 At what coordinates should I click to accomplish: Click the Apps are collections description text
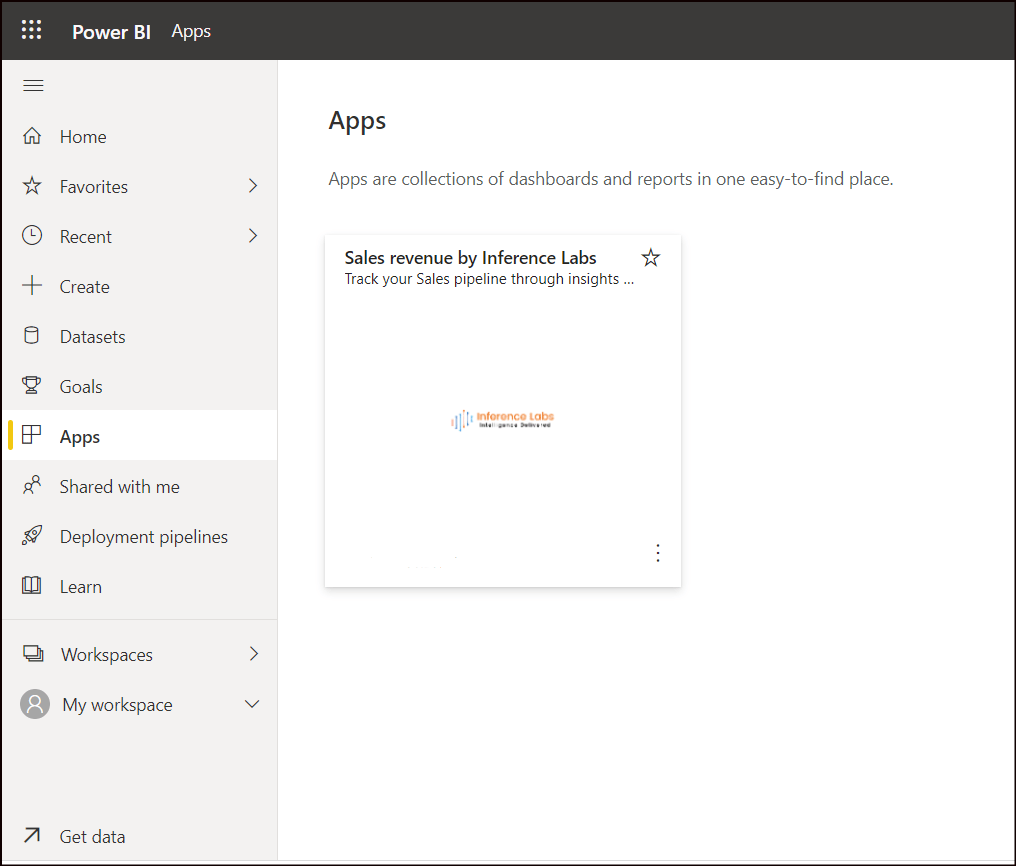(610, 179)
